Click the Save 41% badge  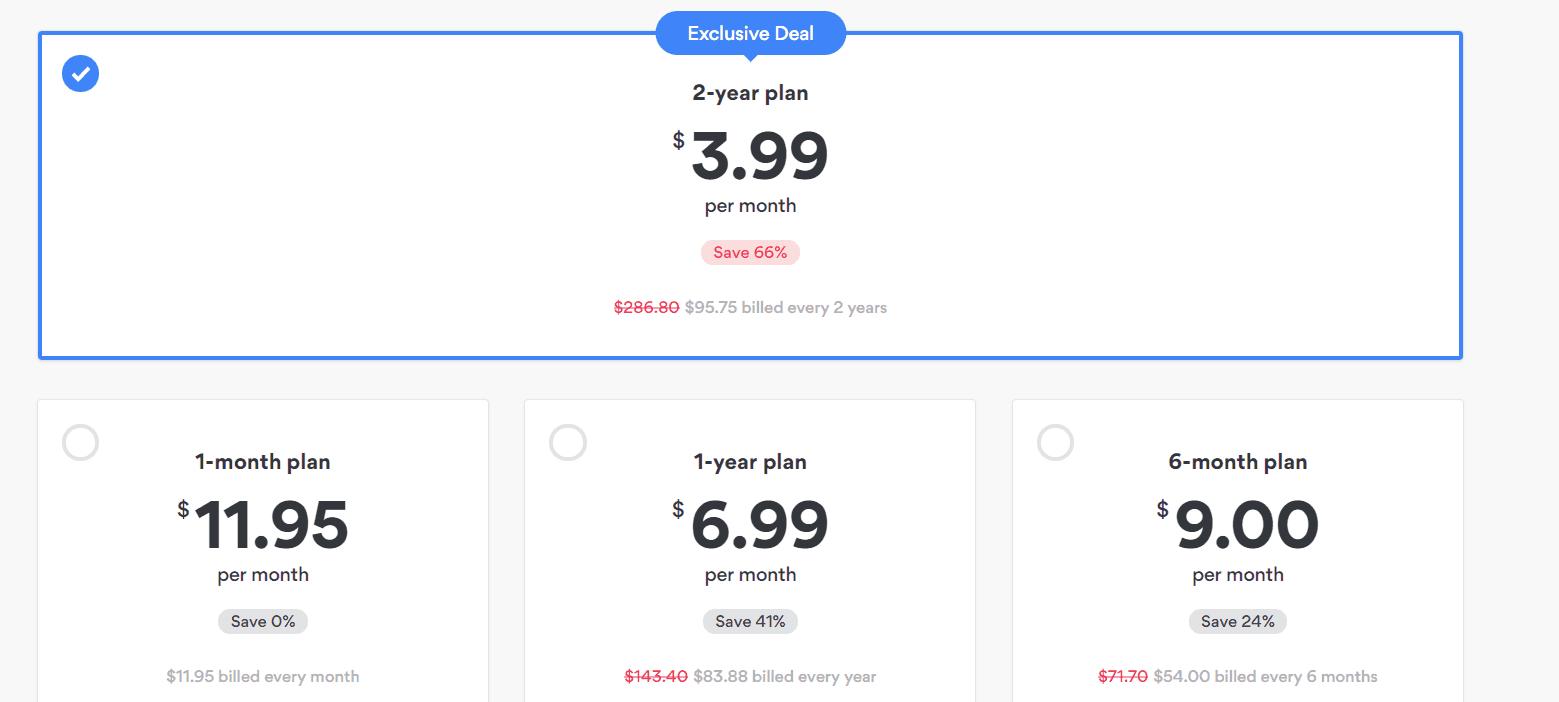750,621
